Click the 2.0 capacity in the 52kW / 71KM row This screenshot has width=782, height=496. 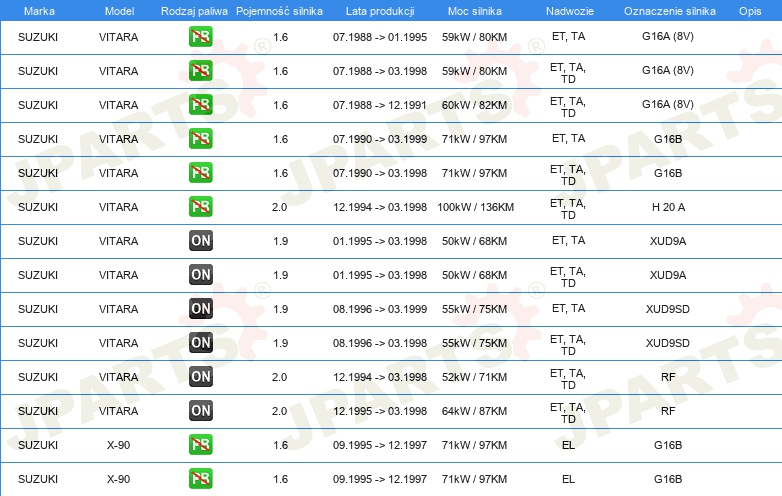click(279, 377)
